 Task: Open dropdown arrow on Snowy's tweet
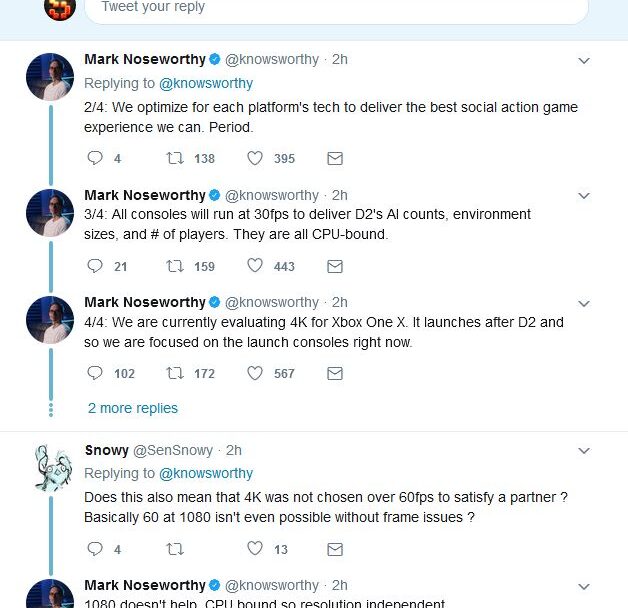584,451
